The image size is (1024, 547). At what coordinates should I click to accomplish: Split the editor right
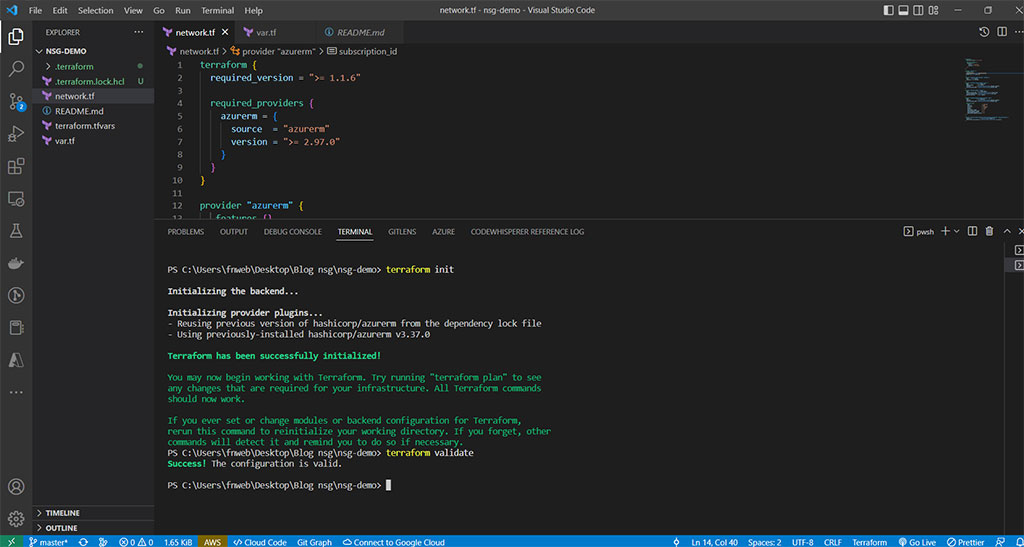[x=1000, y=32]
